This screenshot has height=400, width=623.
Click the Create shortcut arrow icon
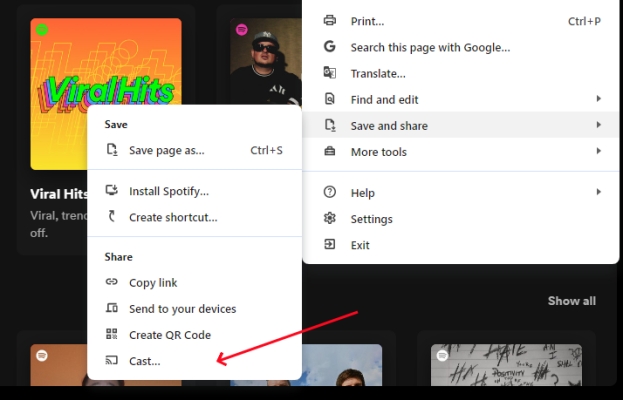coord(112,216)
